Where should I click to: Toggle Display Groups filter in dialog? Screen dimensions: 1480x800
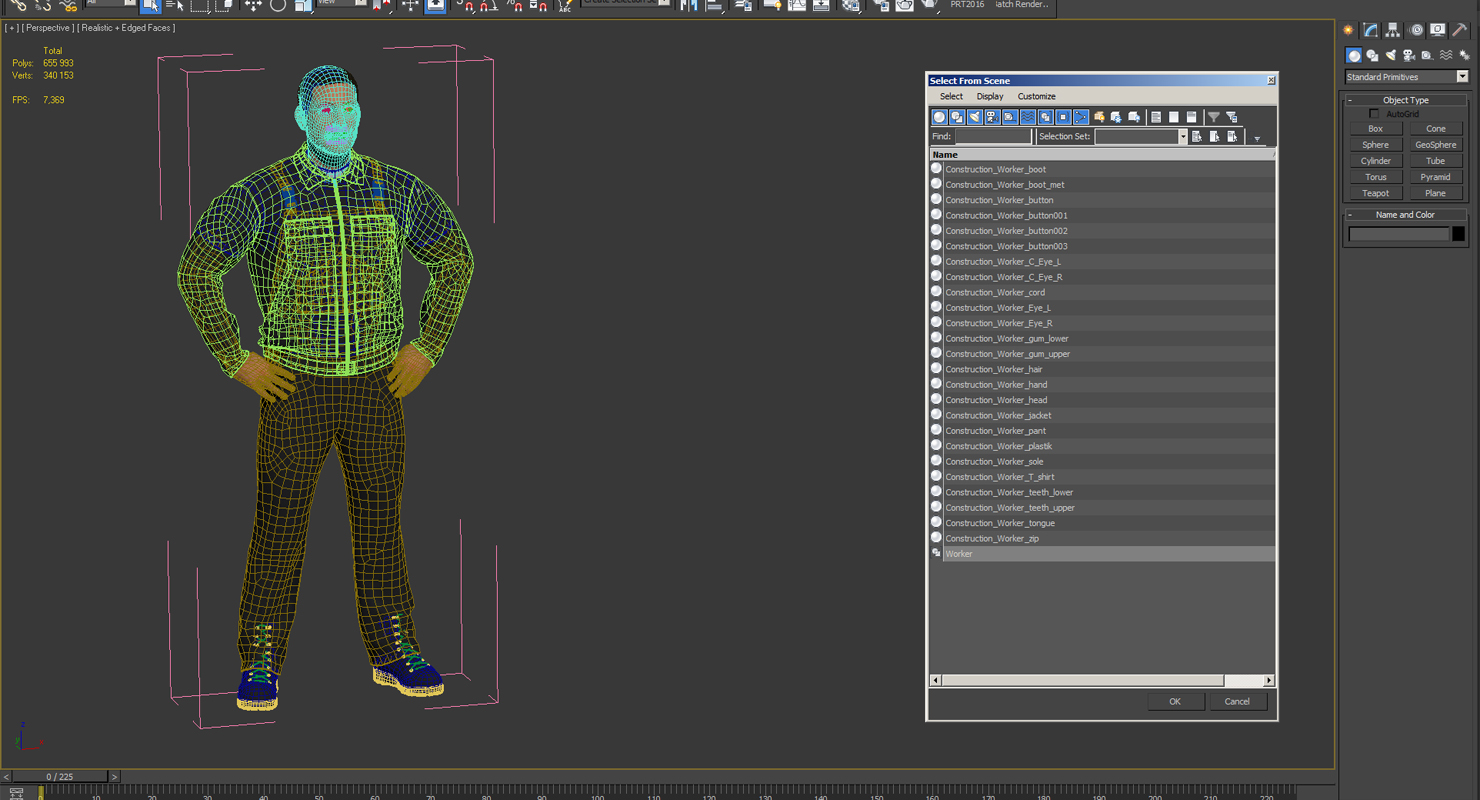[1045, 117]
